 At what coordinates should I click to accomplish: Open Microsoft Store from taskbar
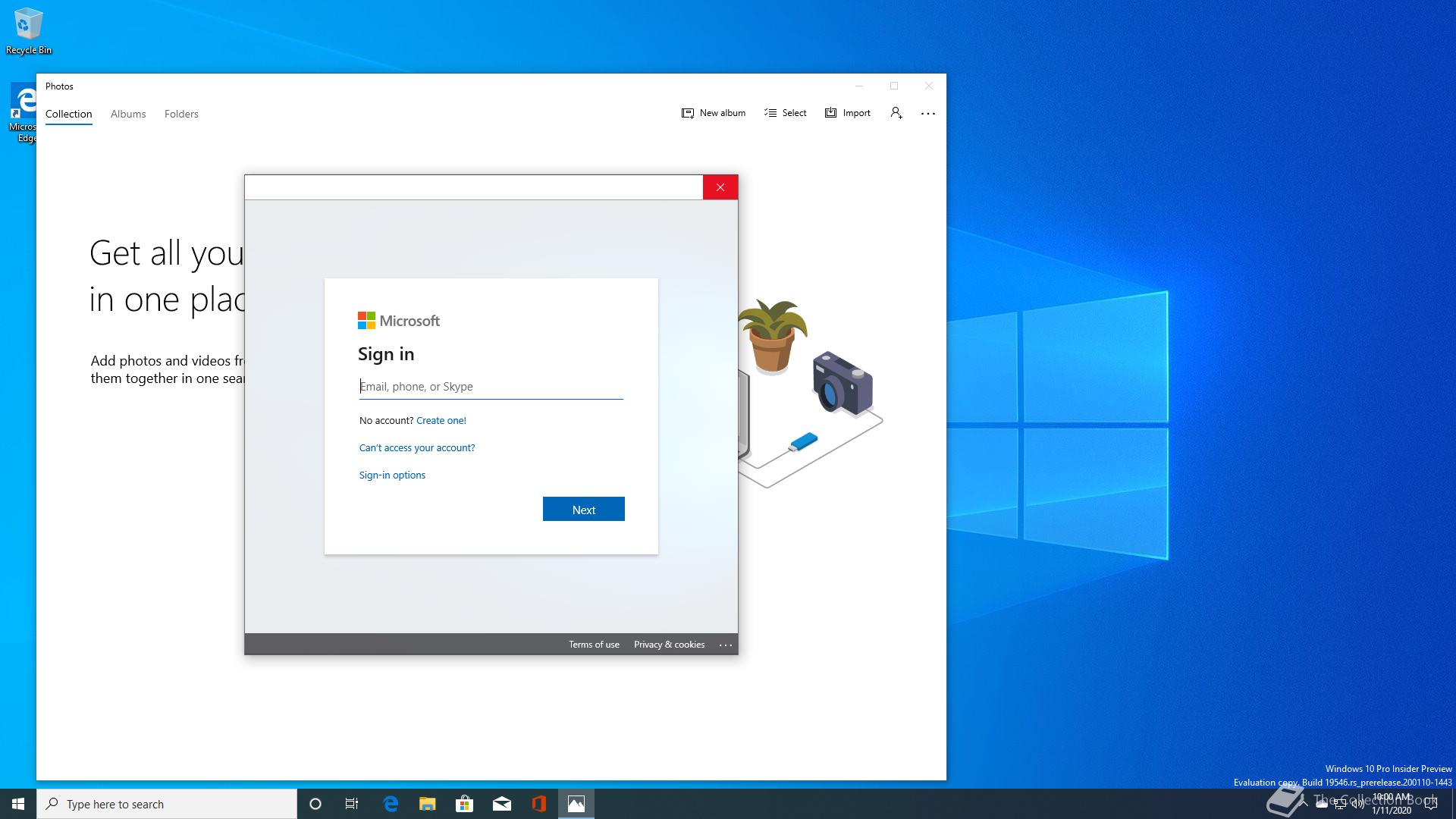464,804
